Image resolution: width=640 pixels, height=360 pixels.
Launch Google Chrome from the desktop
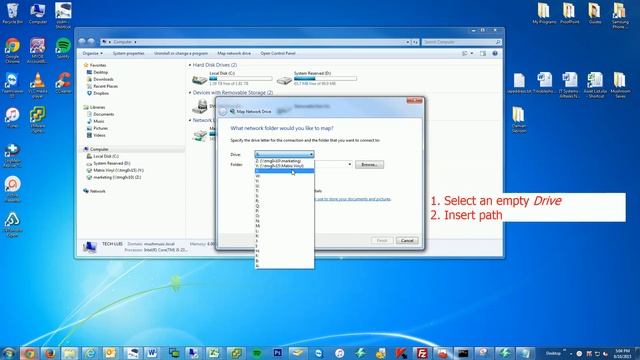(12, 50)
